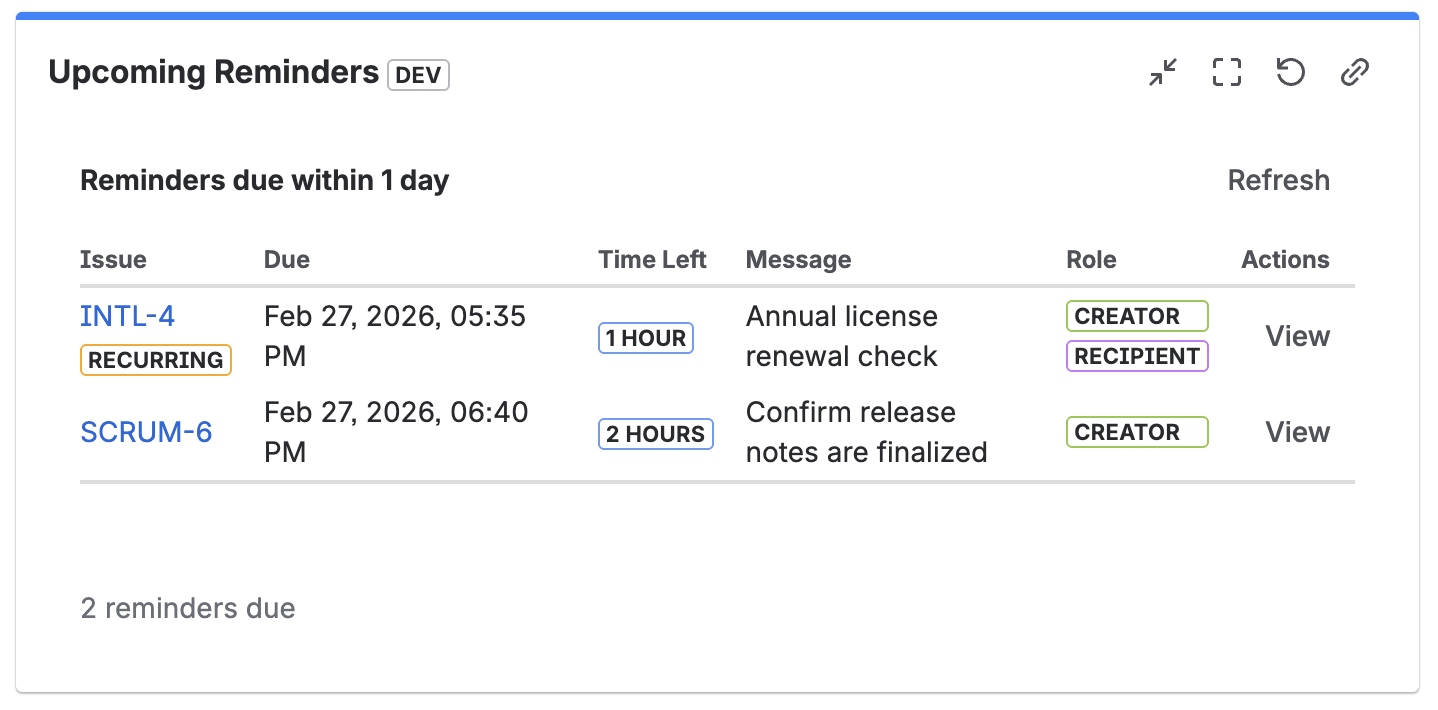Image resolution: width=1438 pixels, height=710 pixels.
Task: Click the CREATOR badge on the INTL-4 row
Action: click(x=1137, y=316)
